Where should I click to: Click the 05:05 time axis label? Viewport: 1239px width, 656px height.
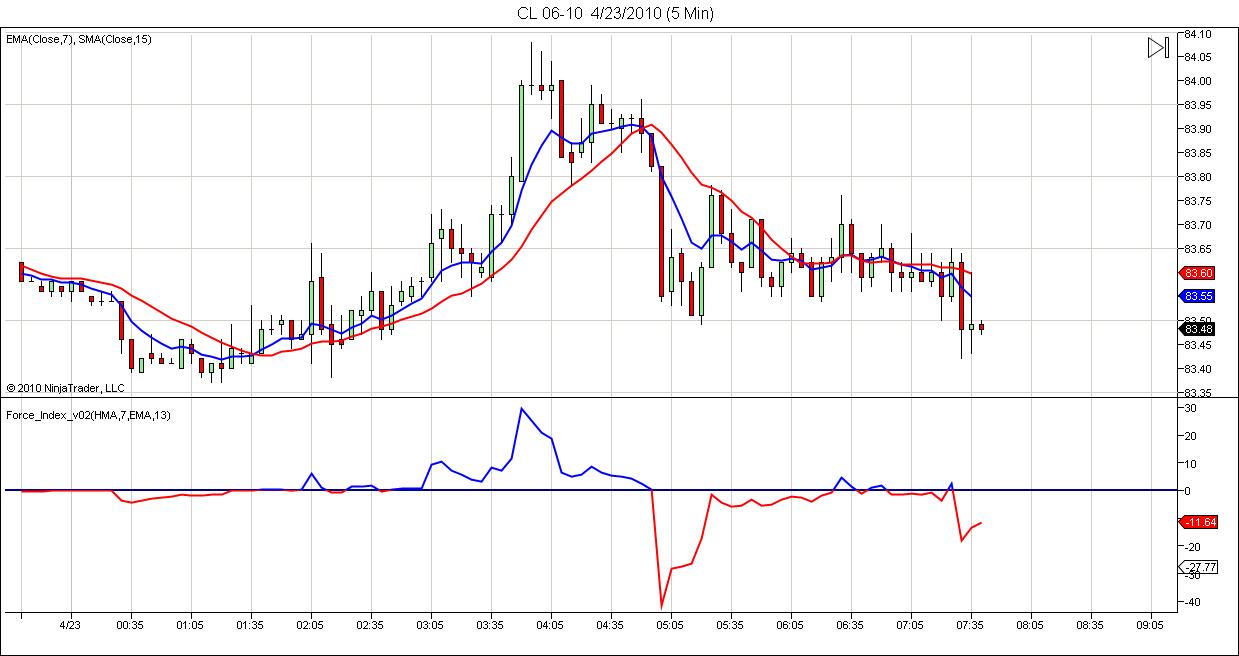click(670, 625)
